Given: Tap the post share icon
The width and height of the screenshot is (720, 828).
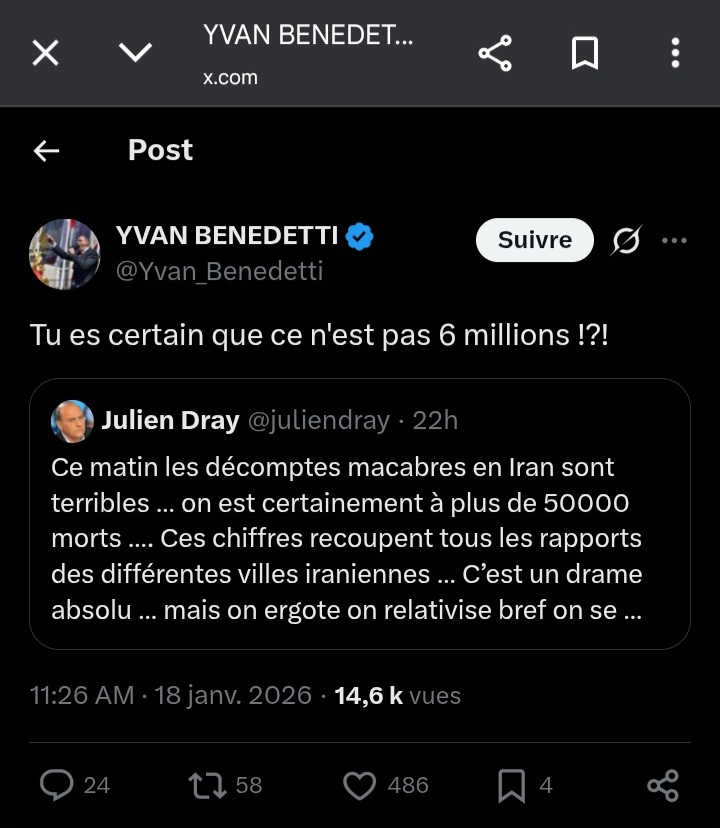Looking at the screenshot, I should 663,785.
